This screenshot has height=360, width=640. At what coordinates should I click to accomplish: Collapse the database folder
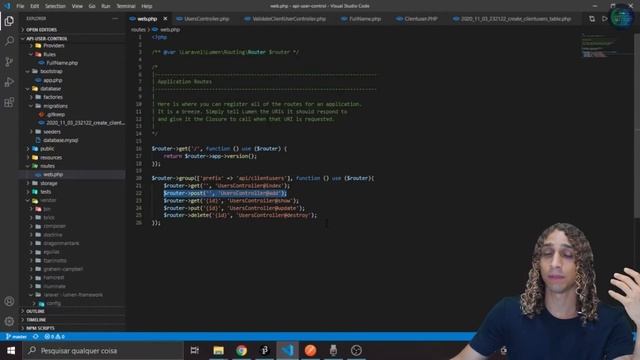[50, 89]
